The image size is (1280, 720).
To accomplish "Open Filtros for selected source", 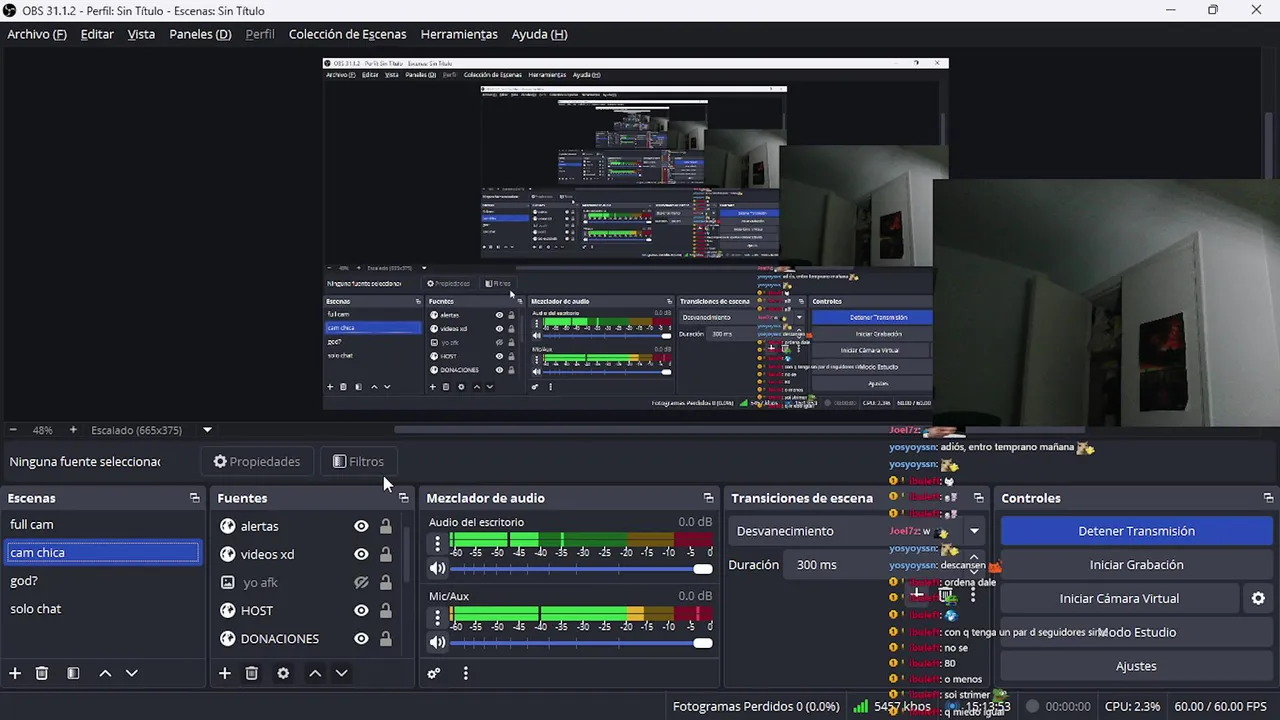I will click(358, 462).
